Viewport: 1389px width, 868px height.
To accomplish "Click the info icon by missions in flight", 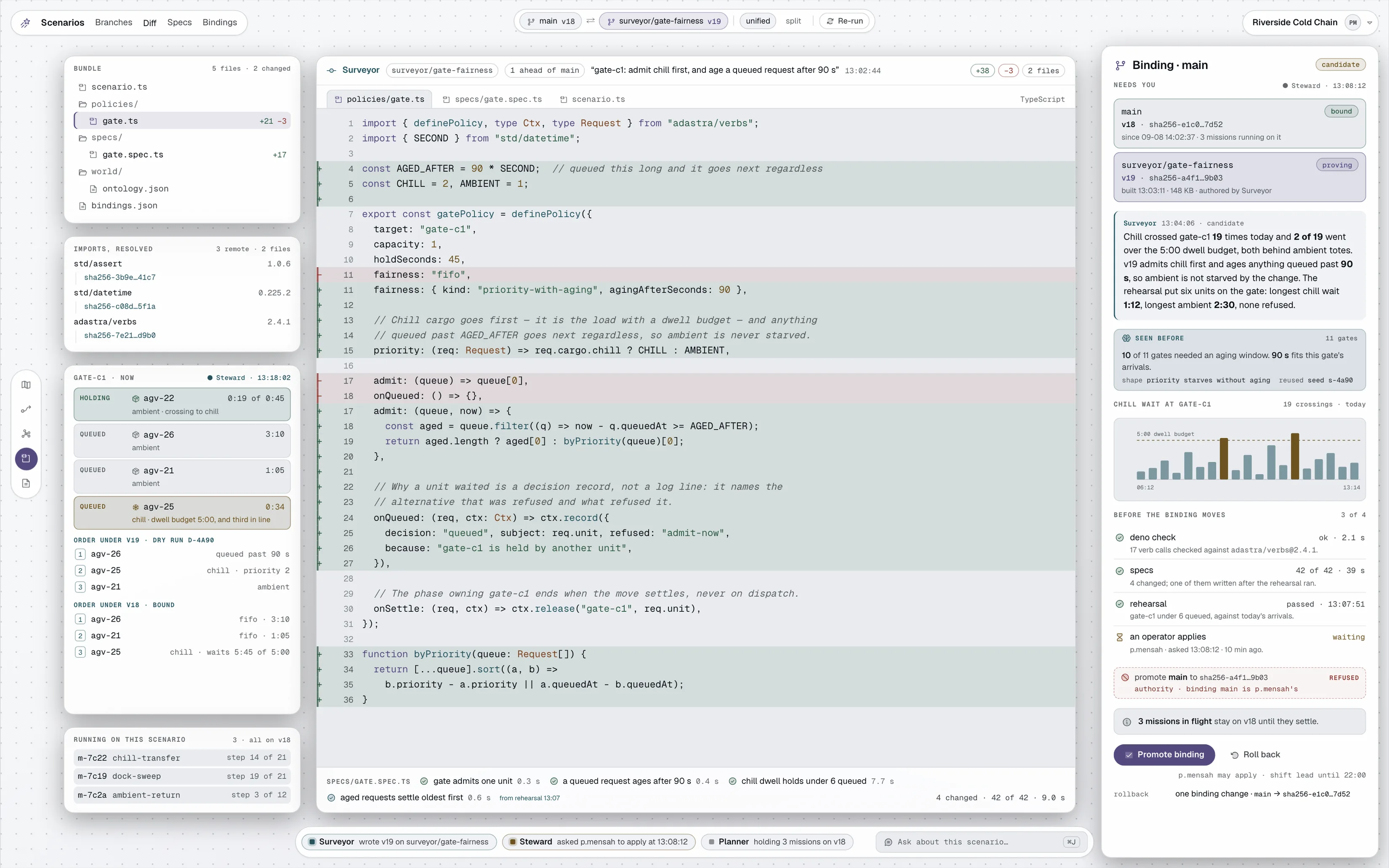I will [x=1127, y=722].
